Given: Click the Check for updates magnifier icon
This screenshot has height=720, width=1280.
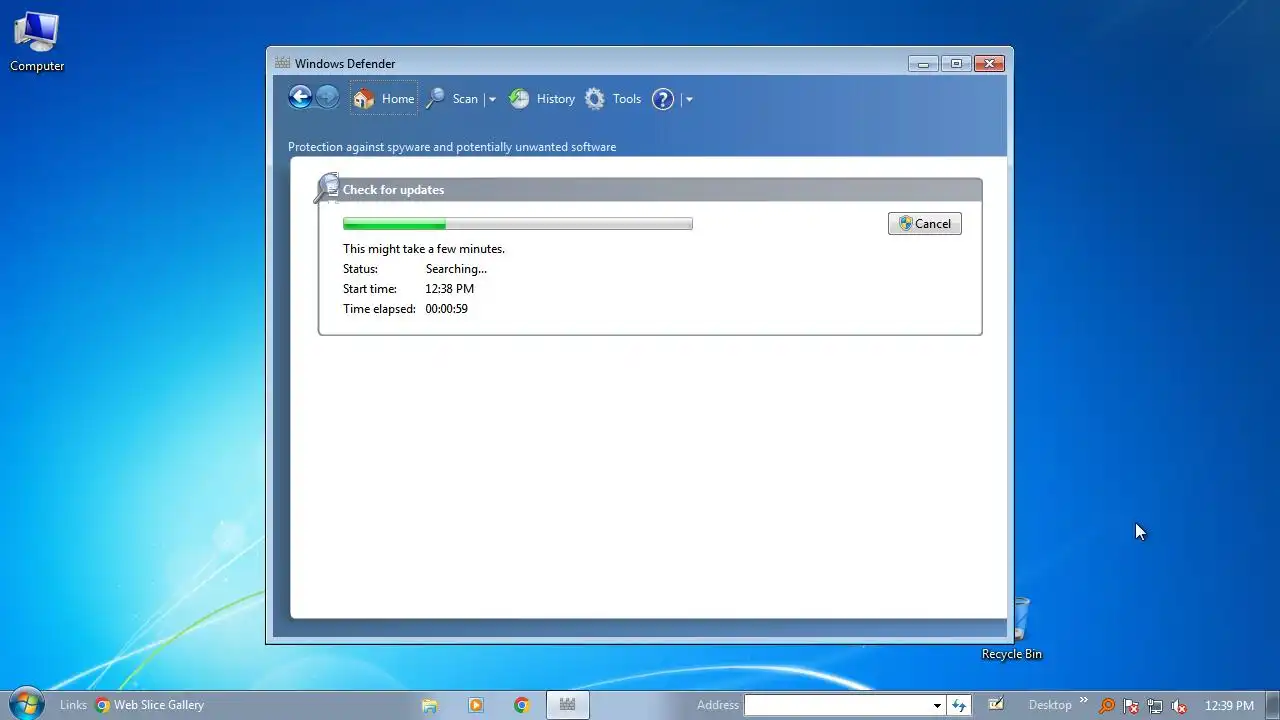Looking at the screenshot, I should [327, 188].
